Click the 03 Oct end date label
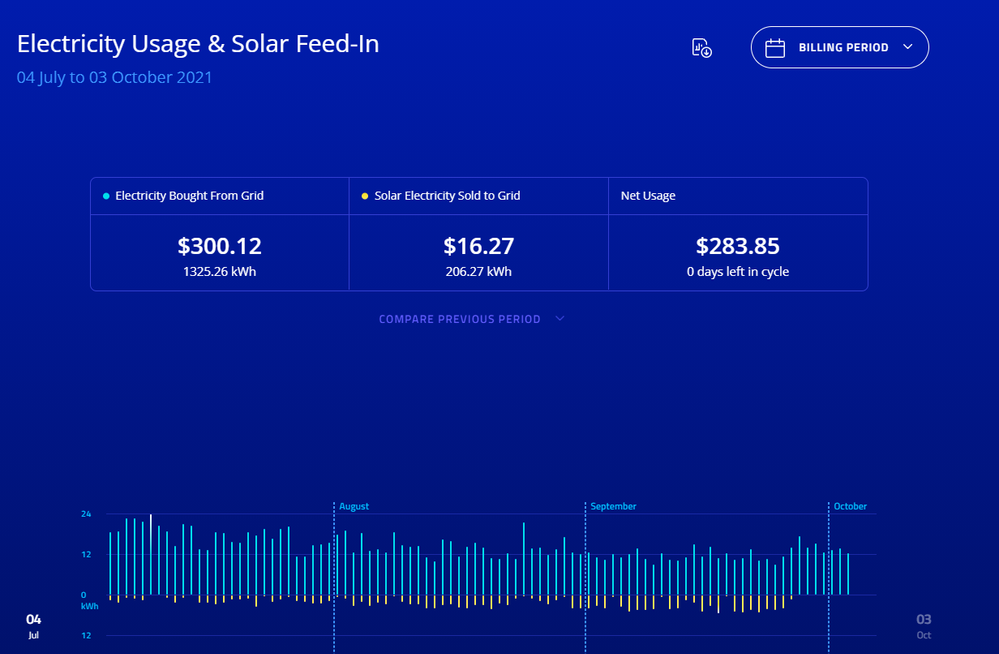999x654 pixels. pyautogui.click(x=923, y=625)
